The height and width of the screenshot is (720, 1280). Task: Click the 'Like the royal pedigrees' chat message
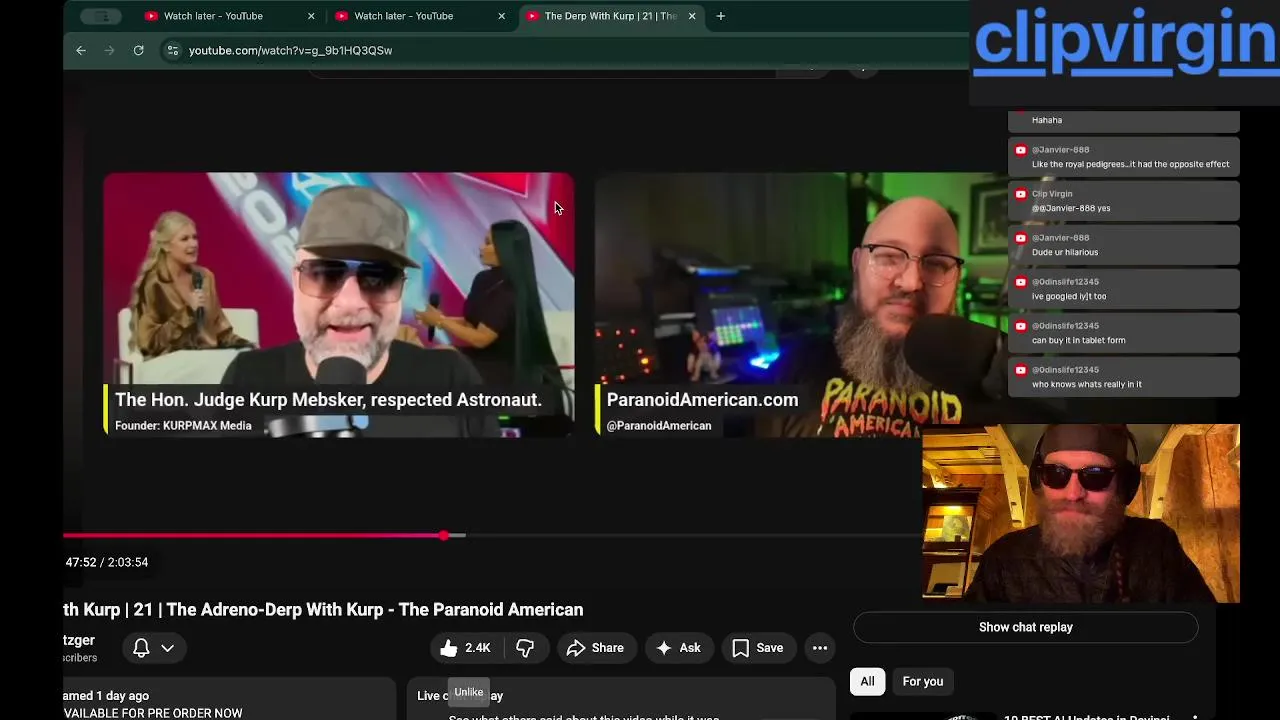(1124, 157)
